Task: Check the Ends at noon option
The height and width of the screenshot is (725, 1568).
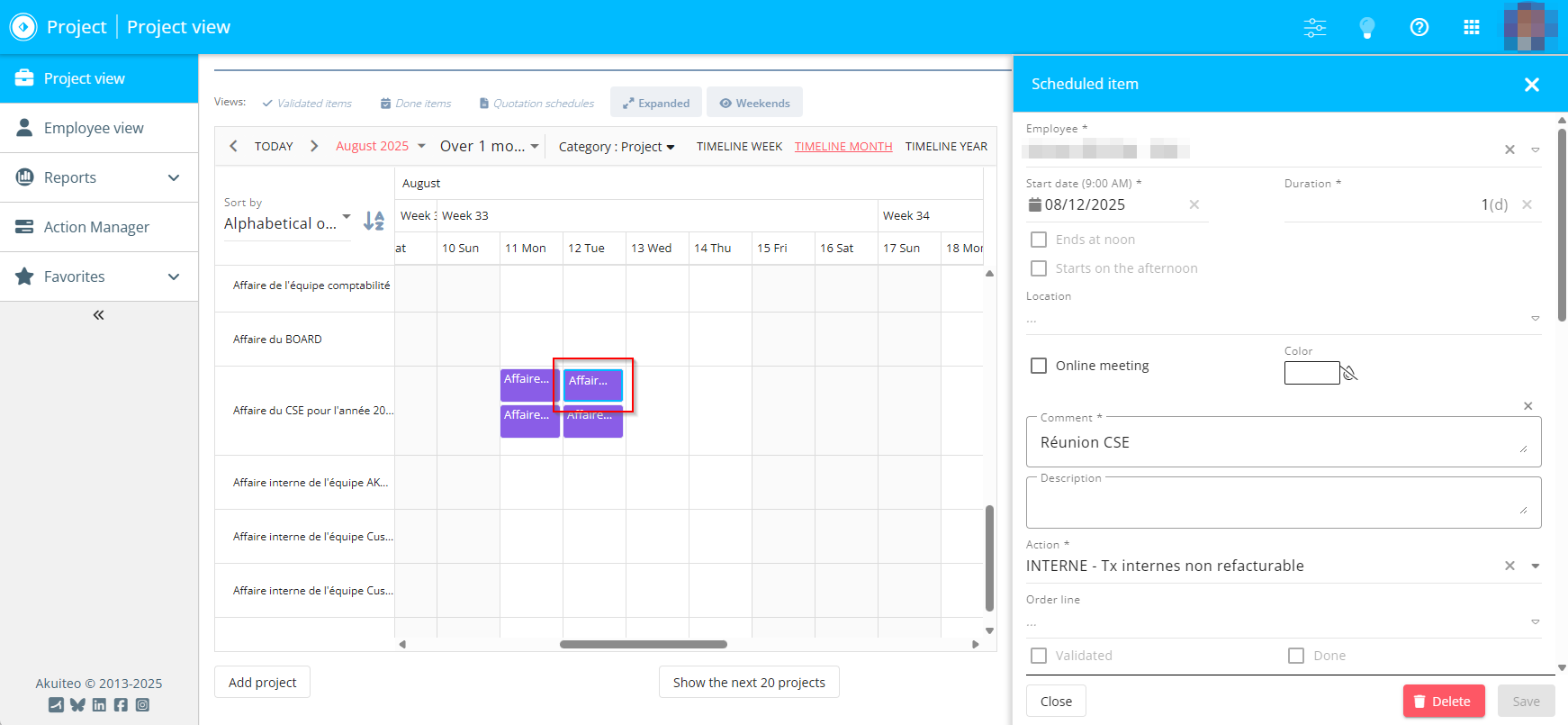Action: point(1039,240)
